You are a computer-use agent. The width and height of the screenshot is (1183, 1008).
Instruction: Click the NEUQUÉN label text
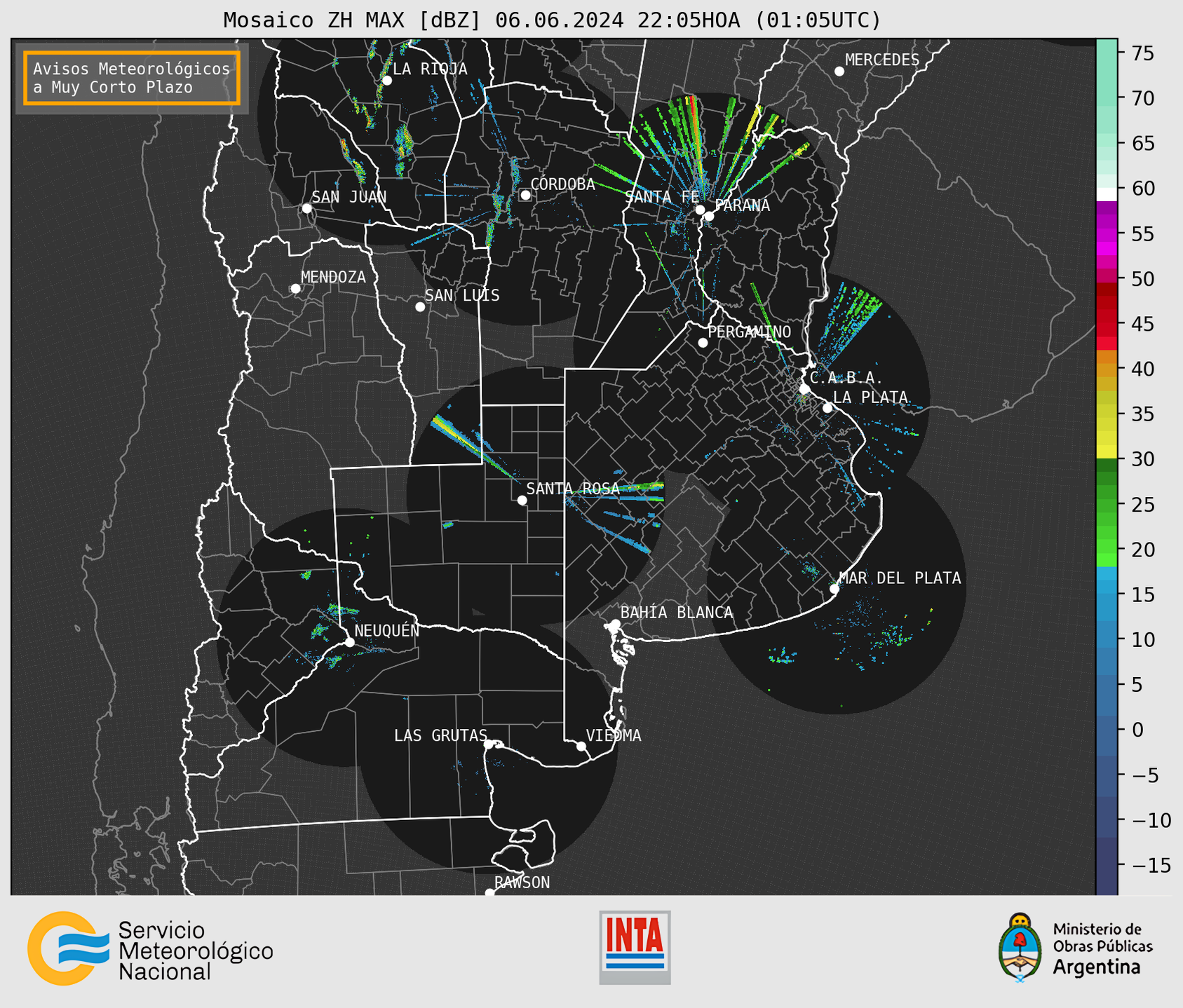[x=387, y=630]
